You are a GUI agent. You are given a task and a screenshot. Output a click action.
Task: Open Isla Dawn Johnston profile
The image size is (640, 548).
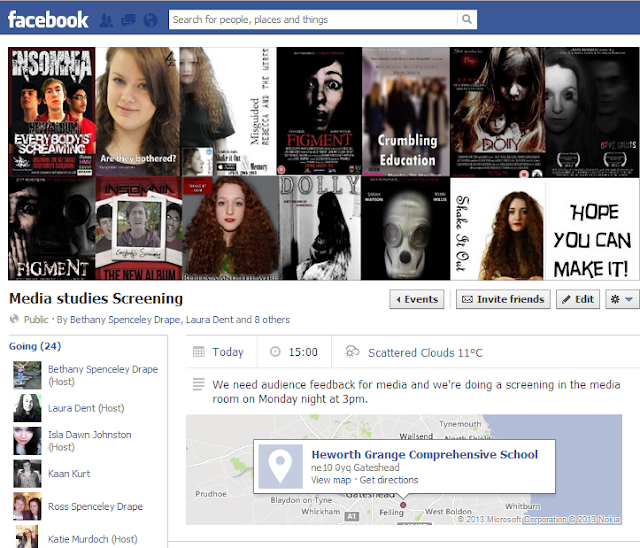89,435
